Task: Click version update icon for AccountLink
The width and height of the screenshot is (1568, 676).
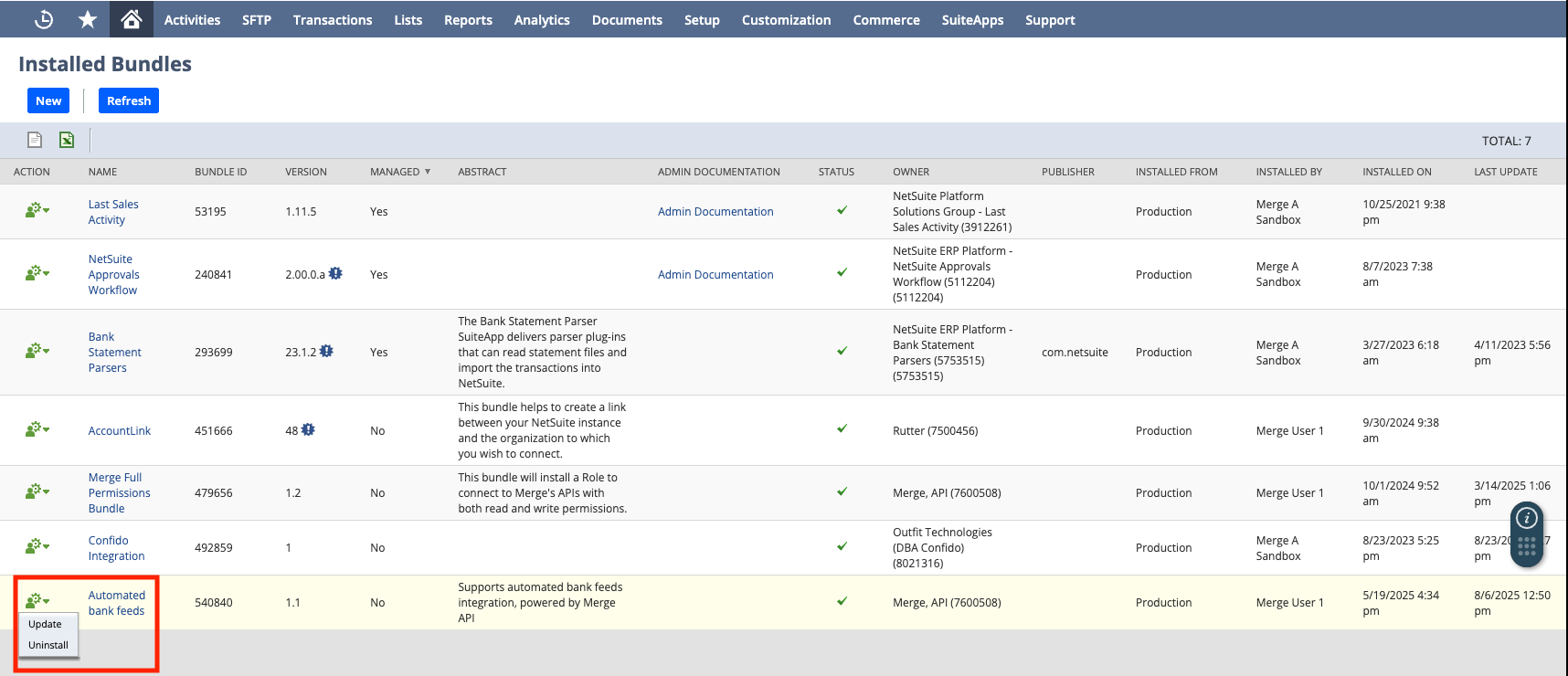Action: tap(308, 429)
